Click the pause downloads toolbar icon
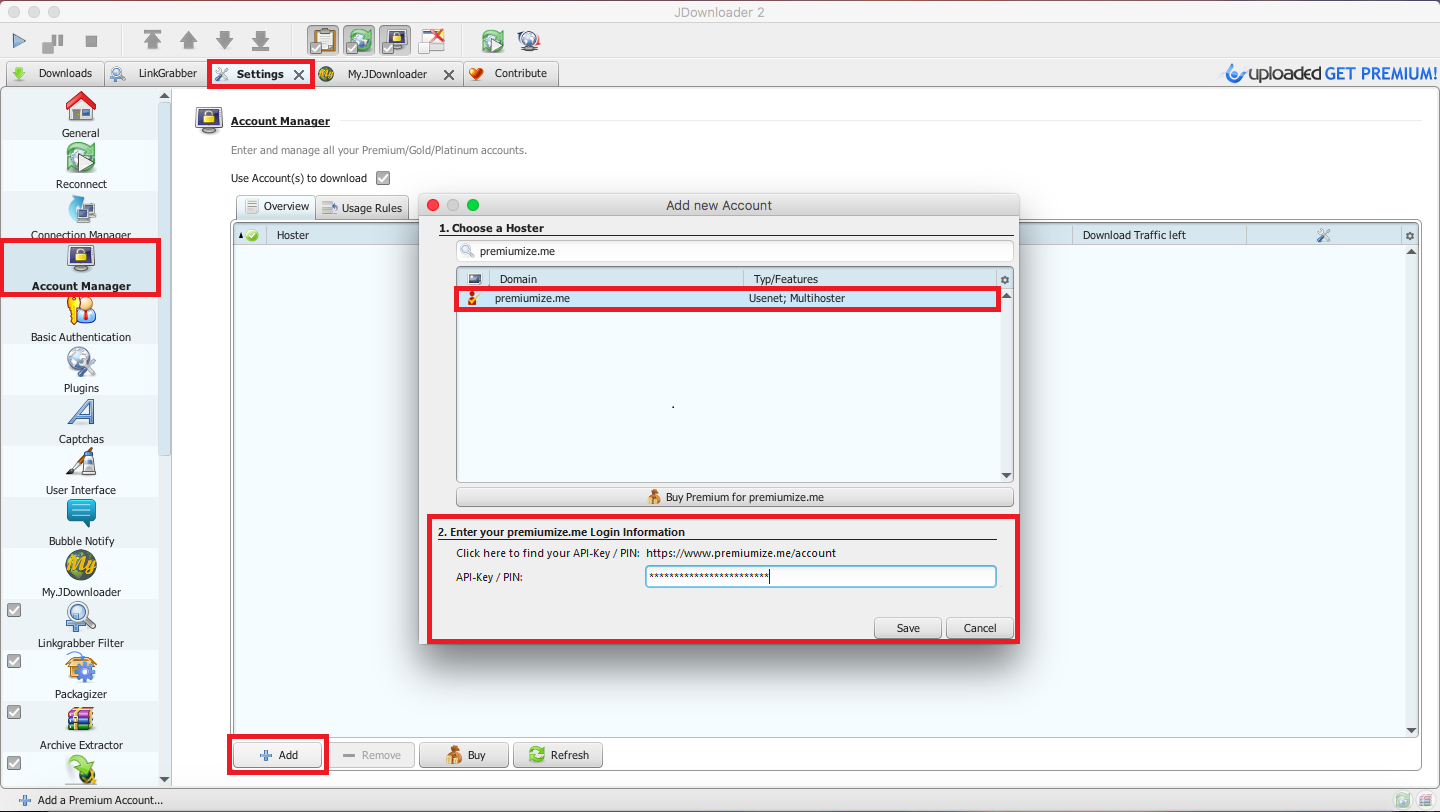 53,41
